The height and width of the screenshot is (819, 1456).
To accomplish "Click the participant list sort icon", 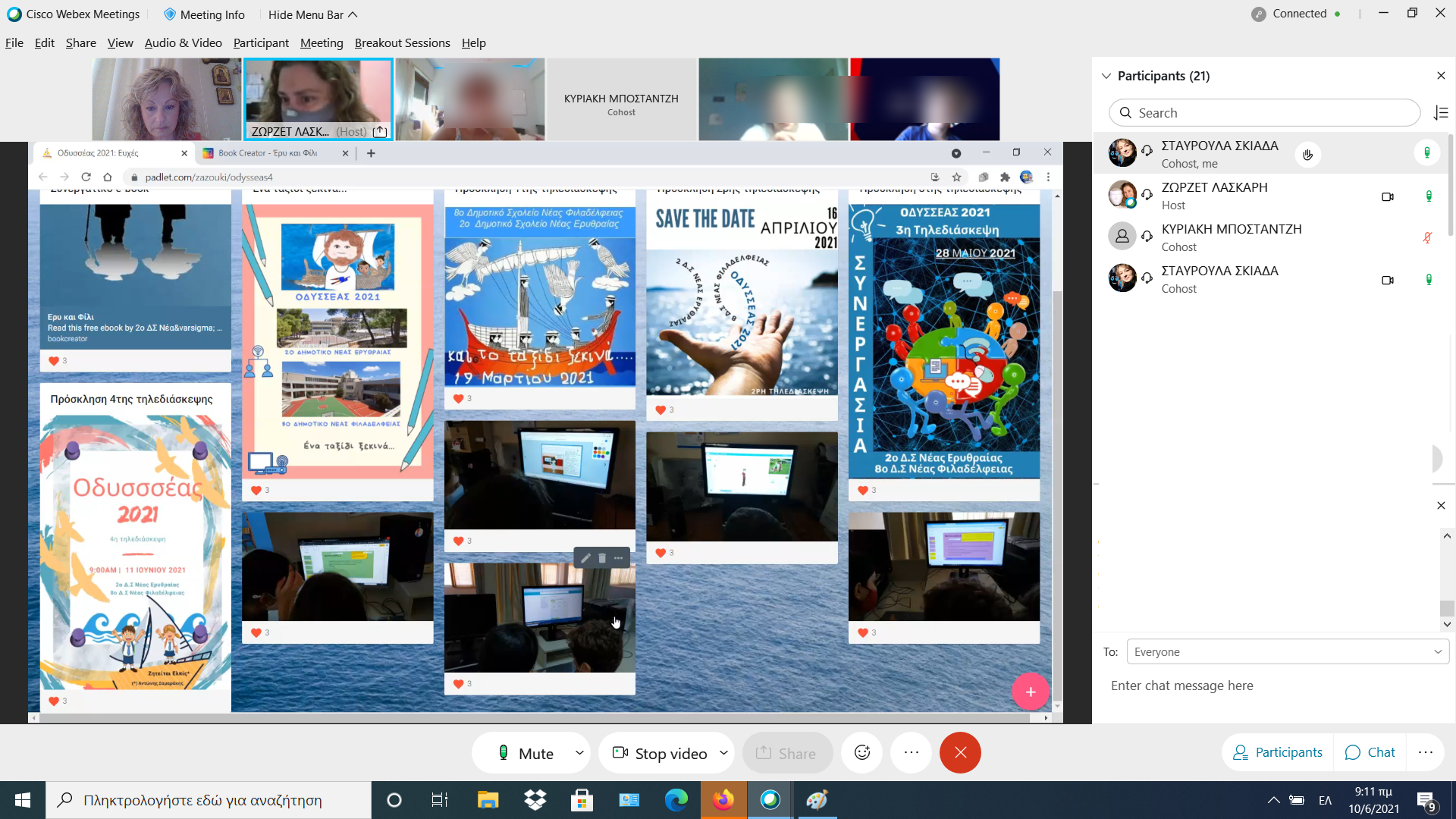I will click(1441, 113).
